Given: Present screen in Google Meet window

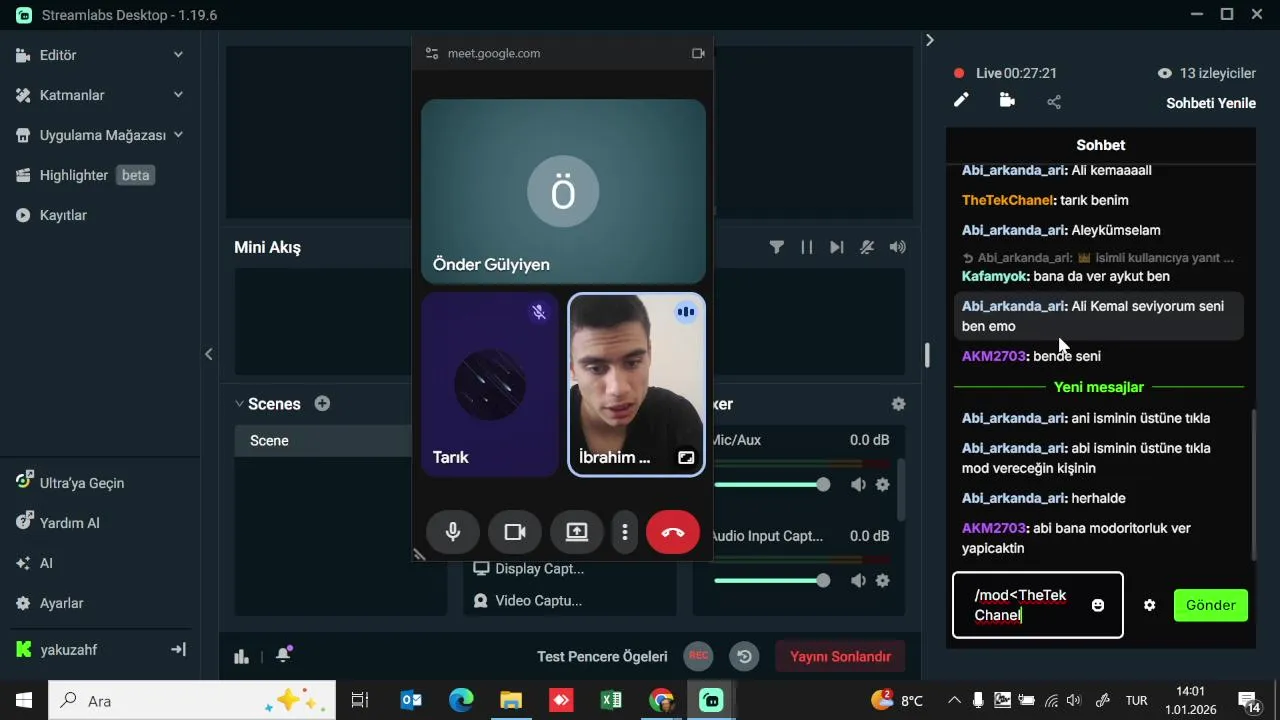Looking at the screenshot, I should pyautogui.click(x=577, y=532).
